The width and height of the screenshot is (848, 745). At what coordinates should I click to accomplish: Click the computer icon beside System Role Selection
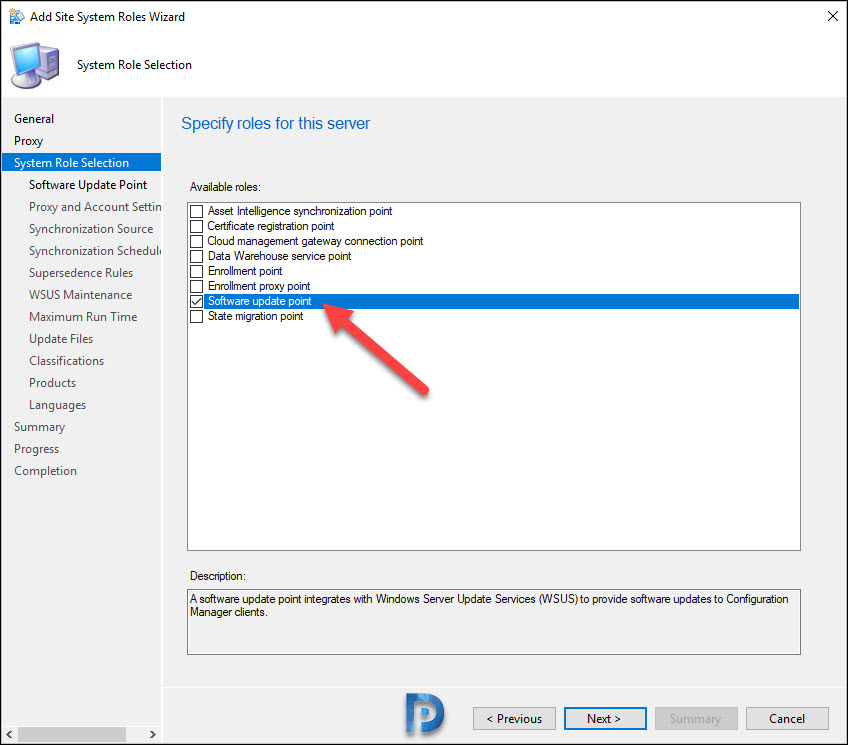tap(35, 65)
